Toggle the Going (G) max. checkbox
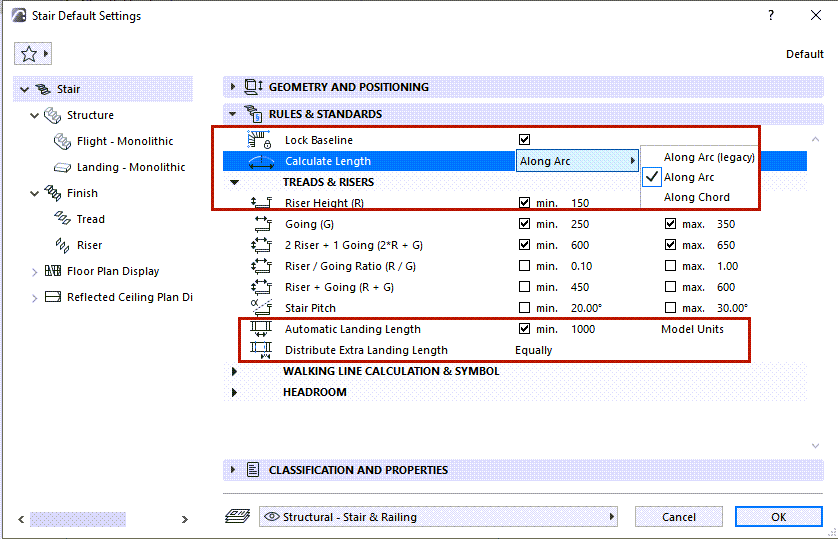 pos(670,224)
